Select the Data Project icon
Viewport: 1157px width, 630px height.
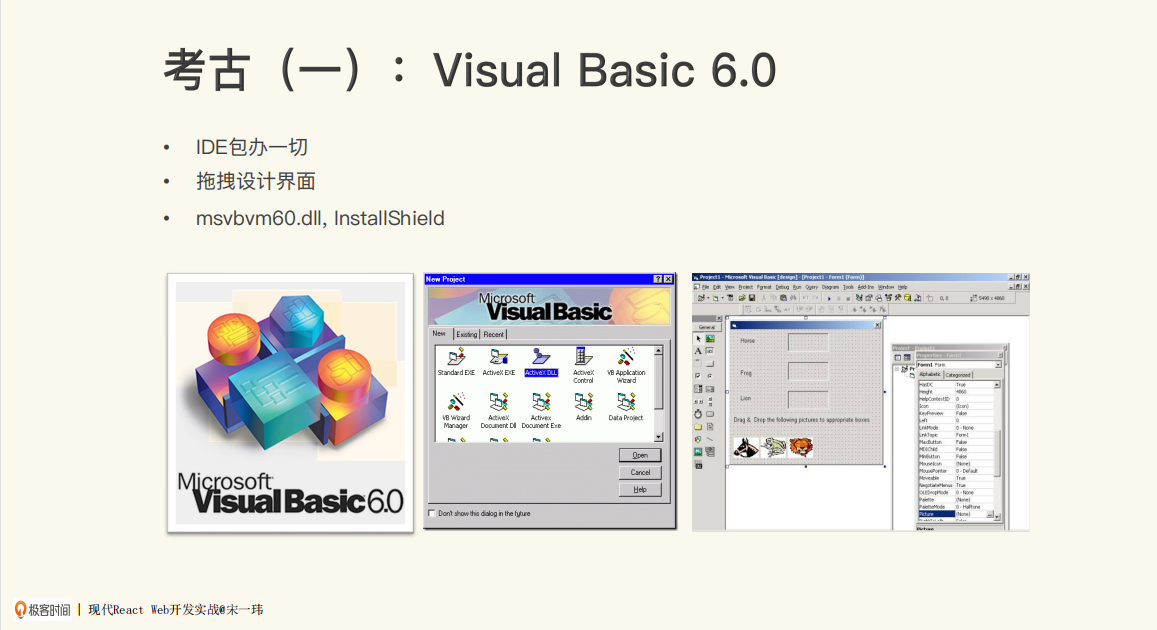point(626,406)
